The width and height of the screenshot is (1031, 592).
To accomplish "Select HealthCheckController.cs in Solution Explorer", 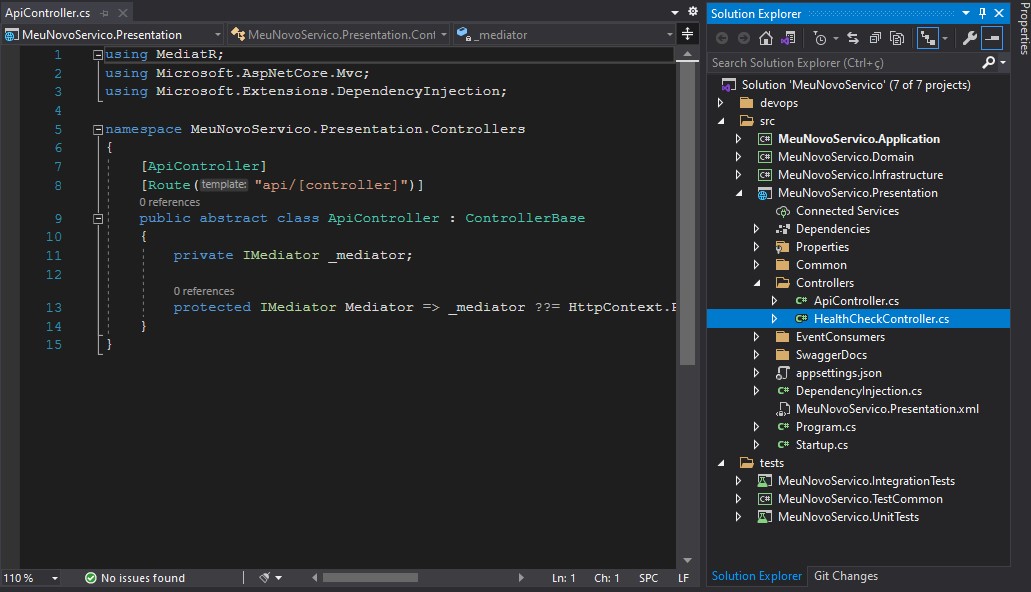I will pyautogui.click(x=859, y=318).
